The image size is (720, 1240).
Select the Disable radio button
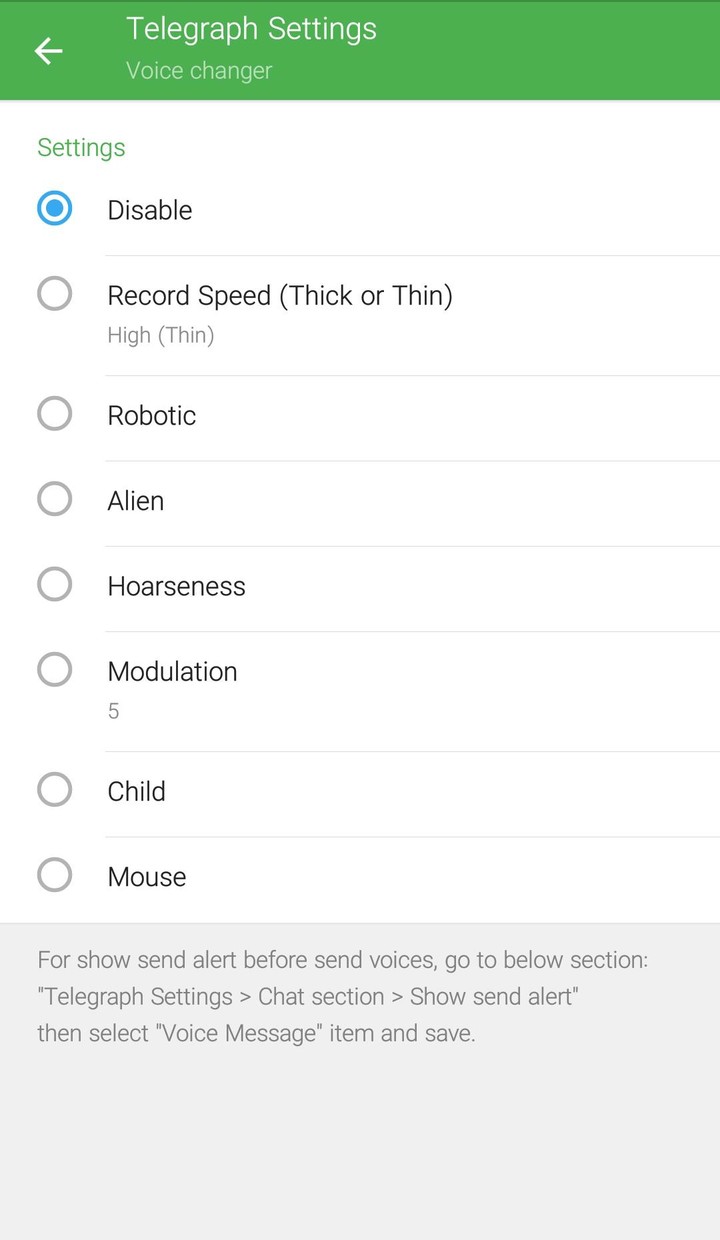[x=55, y=209]
